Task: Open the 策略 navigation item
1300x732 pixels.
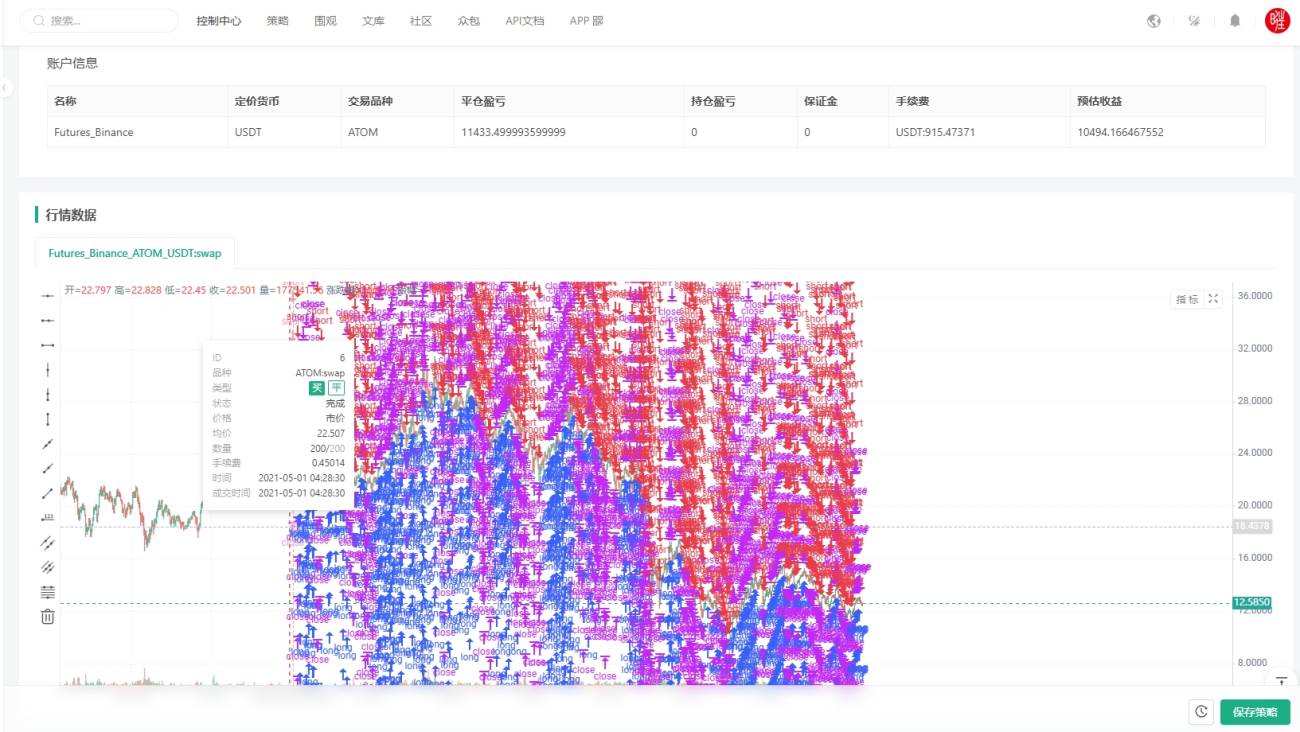Action: [277, 21]
